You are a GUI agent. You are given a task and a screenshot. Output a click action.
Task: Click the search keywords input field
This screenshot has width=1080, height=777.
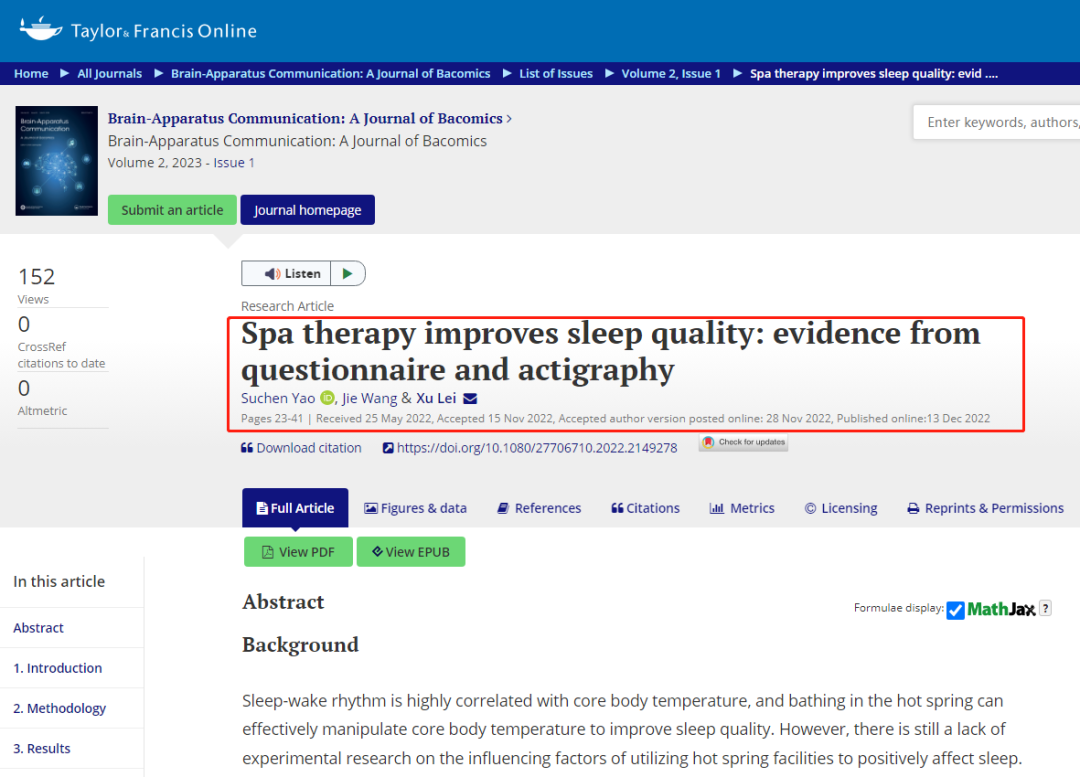[1000, 122]
